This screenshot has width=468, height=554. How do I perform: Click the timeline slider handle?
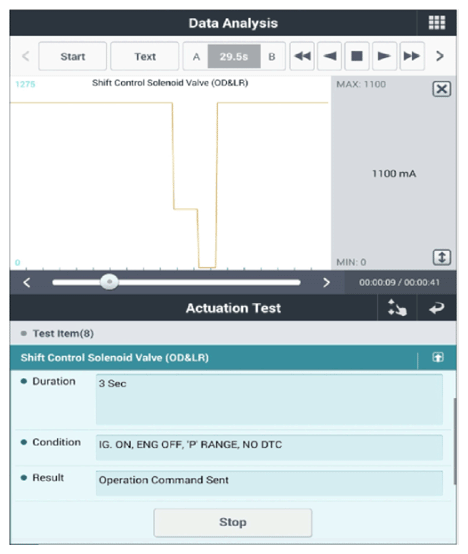(109, 282)
